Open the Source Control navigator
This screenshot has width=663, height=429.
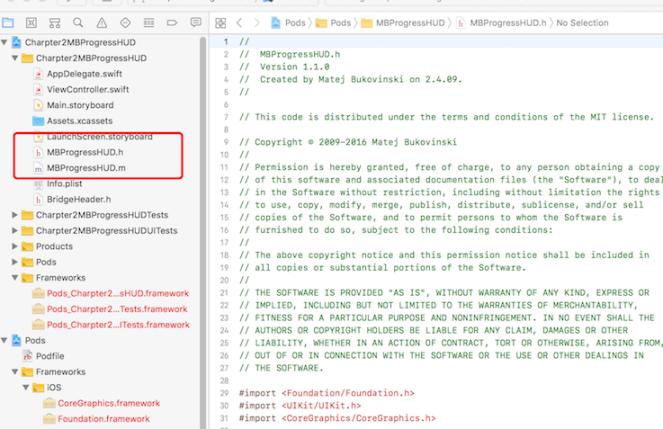pos(33,21)
